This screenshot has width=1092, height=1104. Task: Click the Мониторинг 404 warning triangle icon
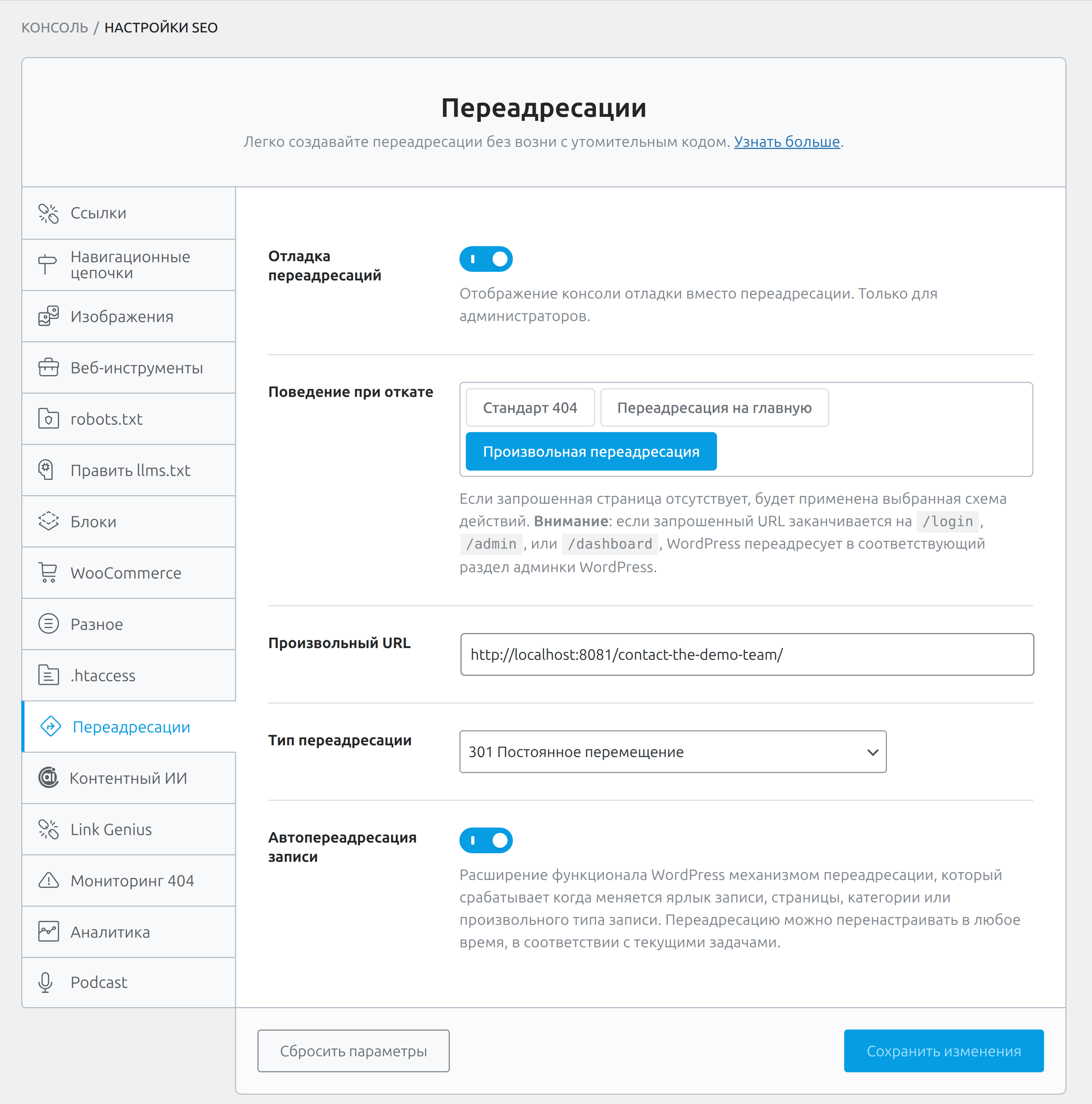(49, 880)
